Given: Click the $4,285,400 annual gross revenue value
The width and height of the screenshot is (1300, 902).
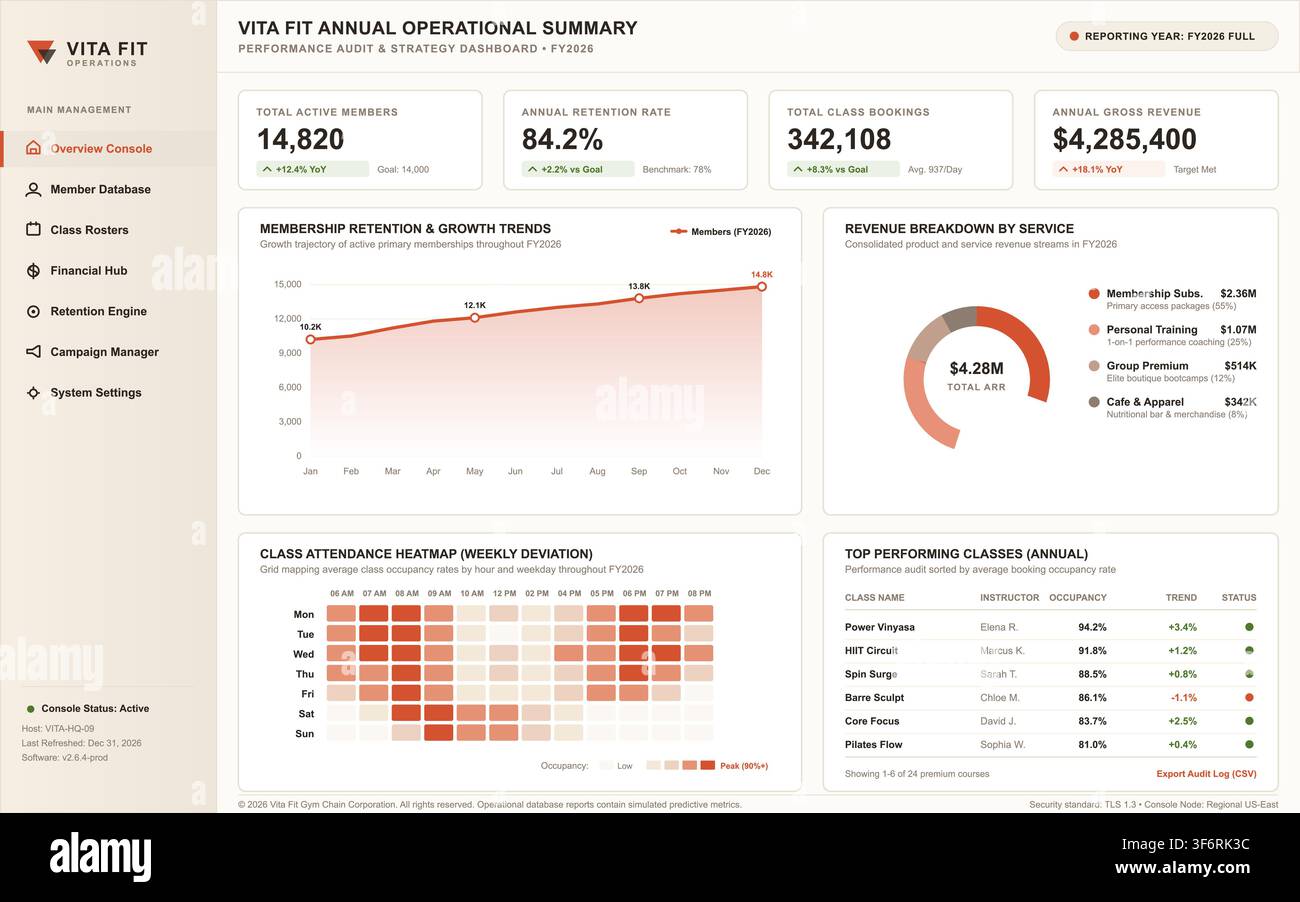Looking at the screenshot, I should tap(1125, 139).
